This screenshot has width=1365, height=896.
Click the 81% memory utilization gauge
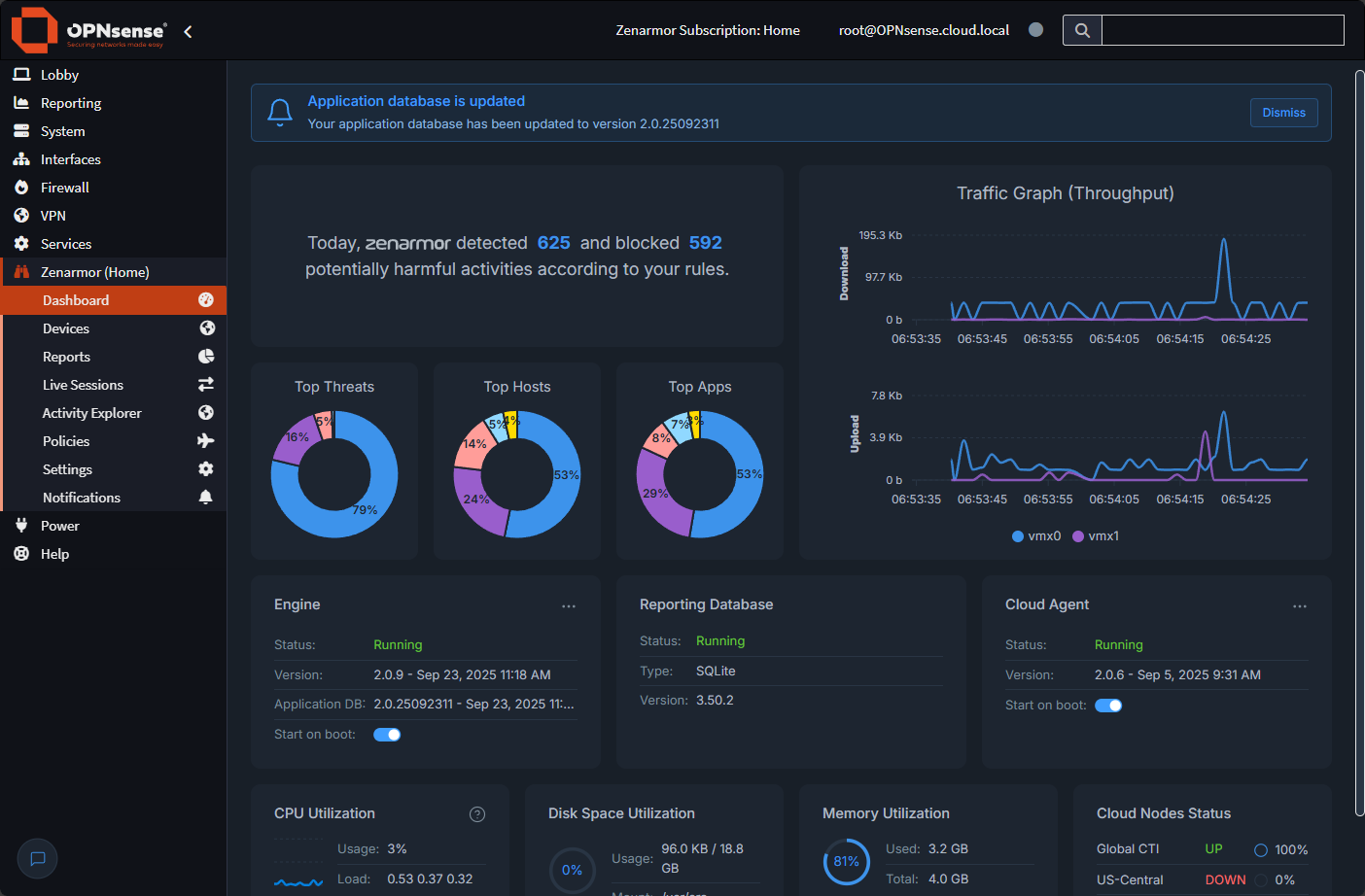tap(846, 861)
